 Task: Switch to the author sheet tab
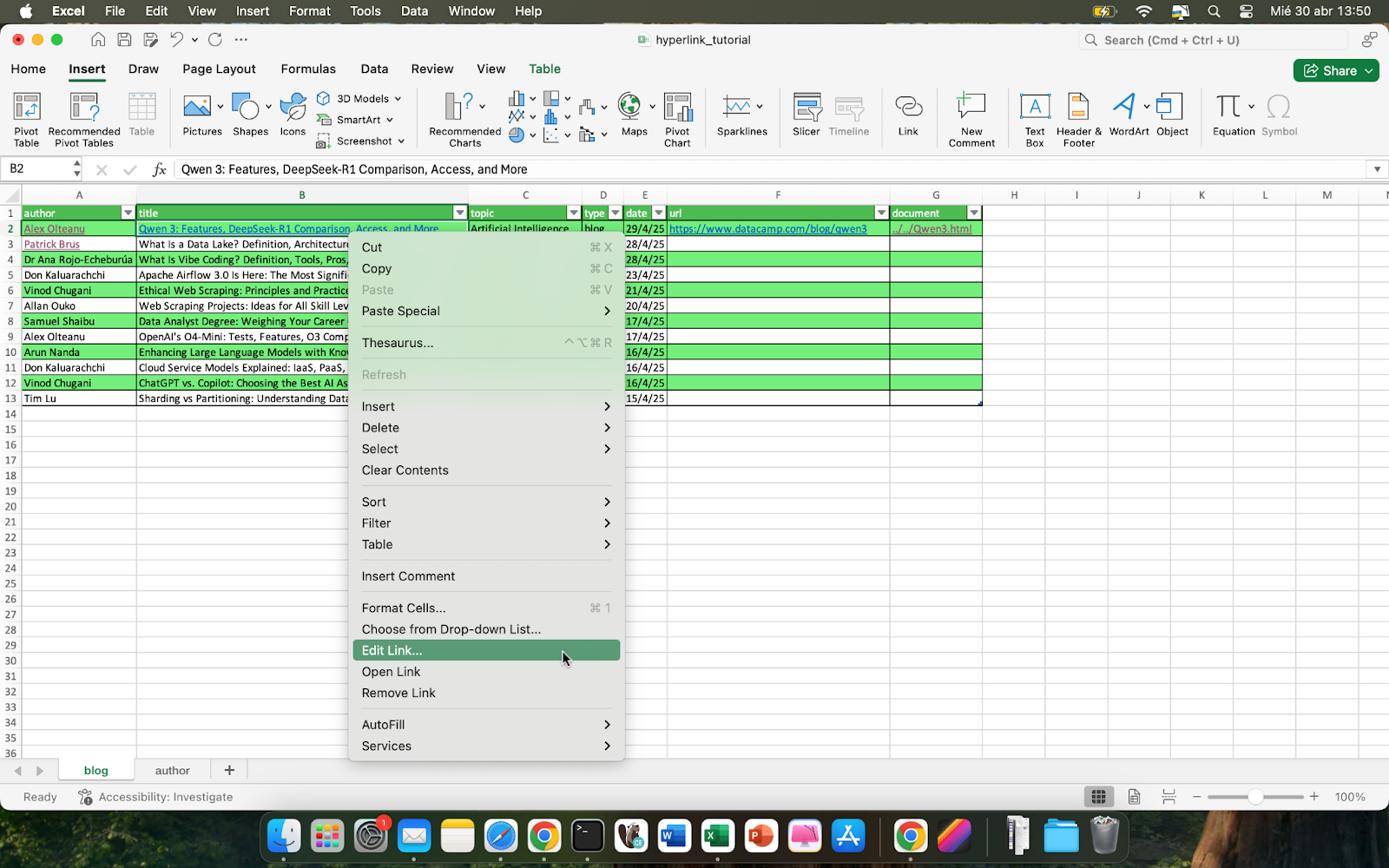172,770
